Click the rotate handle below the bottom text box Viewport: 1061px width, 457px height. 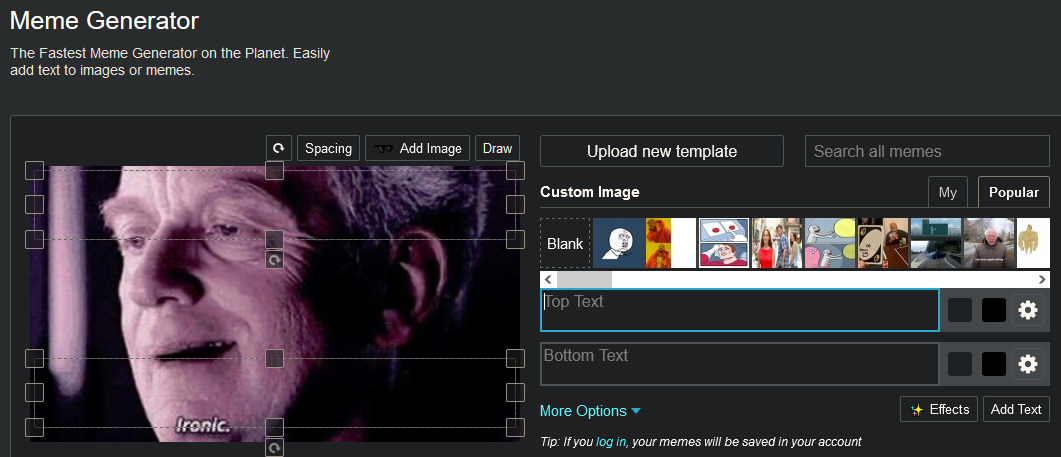coord(275,447)
